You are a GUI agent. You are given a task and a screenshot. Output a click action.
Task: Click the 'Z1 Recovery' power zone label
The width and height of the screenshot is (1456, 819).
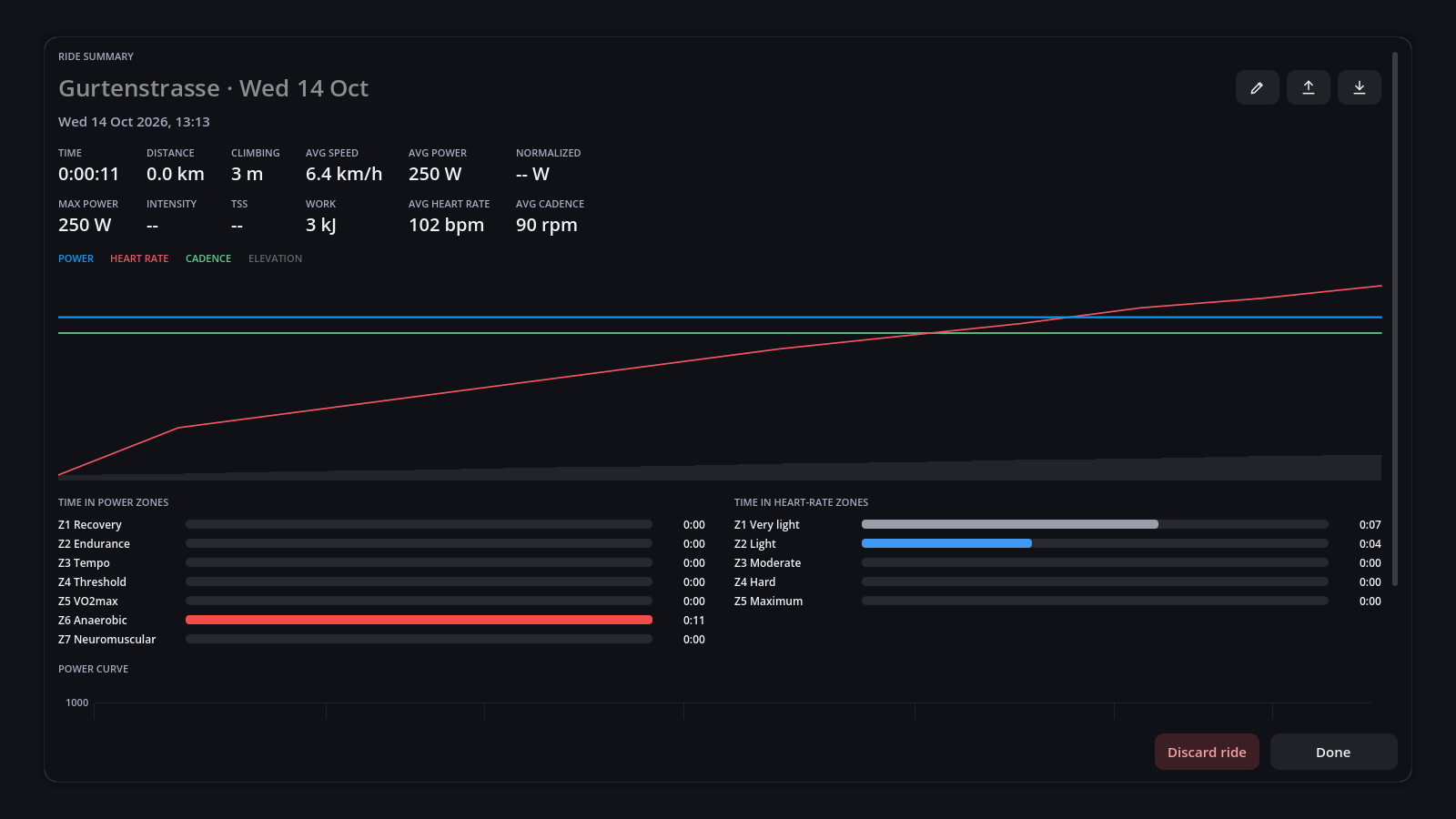tap(89, 525)
